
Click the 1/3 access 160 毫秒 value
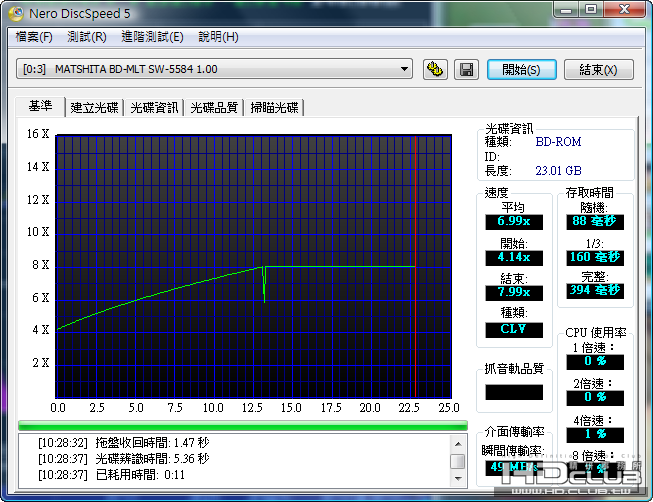595,257
